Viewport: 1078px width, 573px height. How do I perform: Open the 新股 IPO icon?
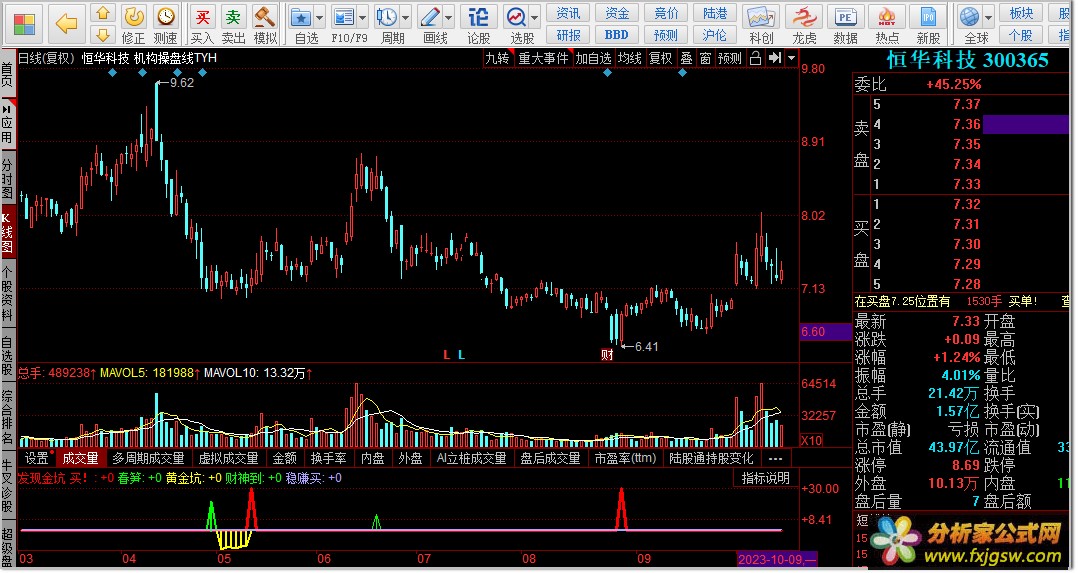pyautogui.click(x=928, y=24)
